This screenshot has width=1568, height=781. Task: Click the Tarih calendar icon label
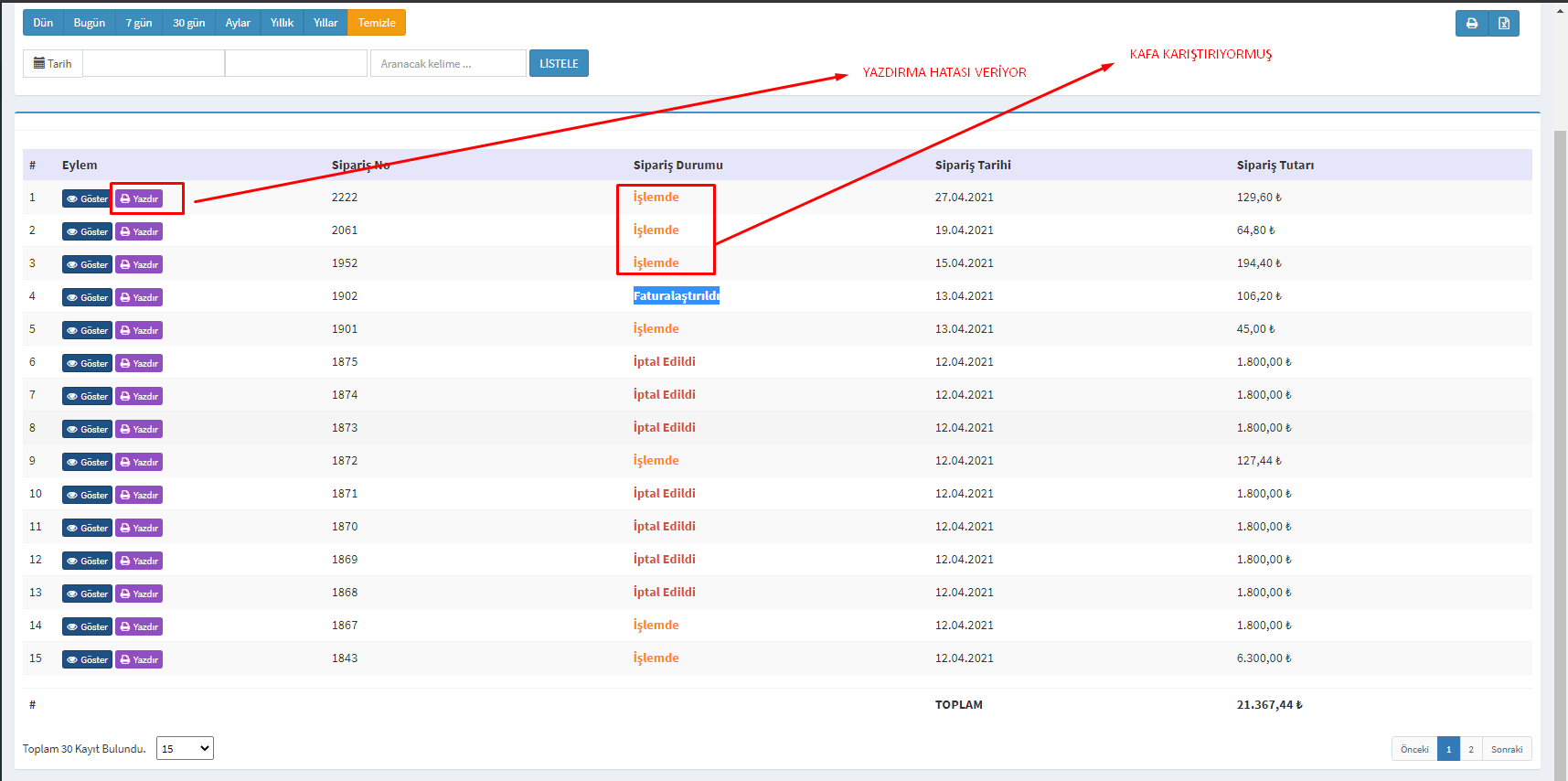click(53, 64)
